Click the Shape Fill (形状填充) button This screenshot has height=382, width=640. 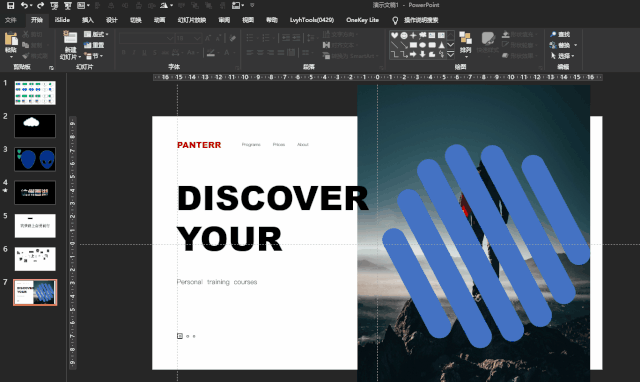click(519, 34)
